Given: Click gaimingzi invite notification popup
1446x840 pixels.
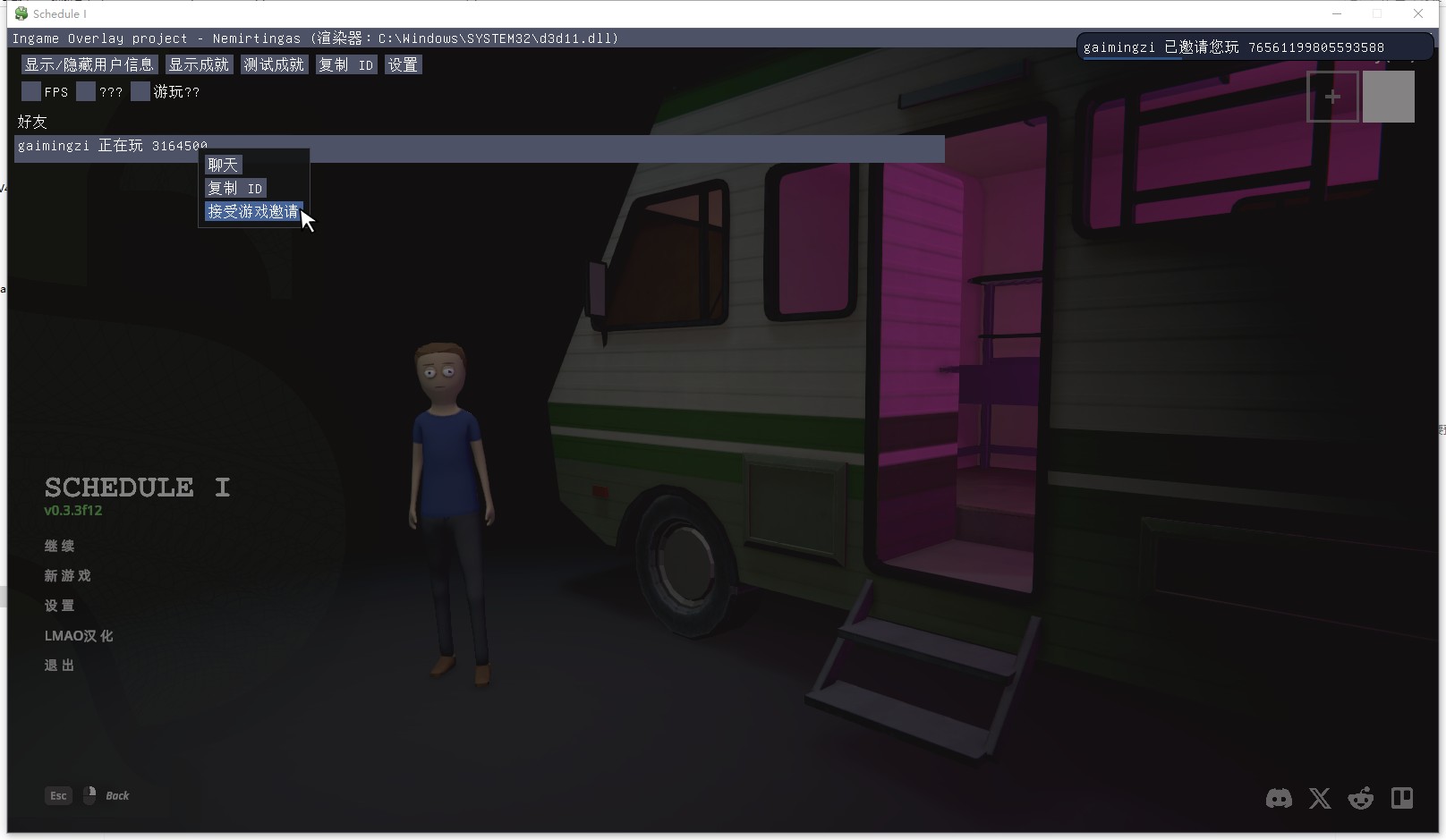Looking at the screenshot, I should coord(1255,47).
